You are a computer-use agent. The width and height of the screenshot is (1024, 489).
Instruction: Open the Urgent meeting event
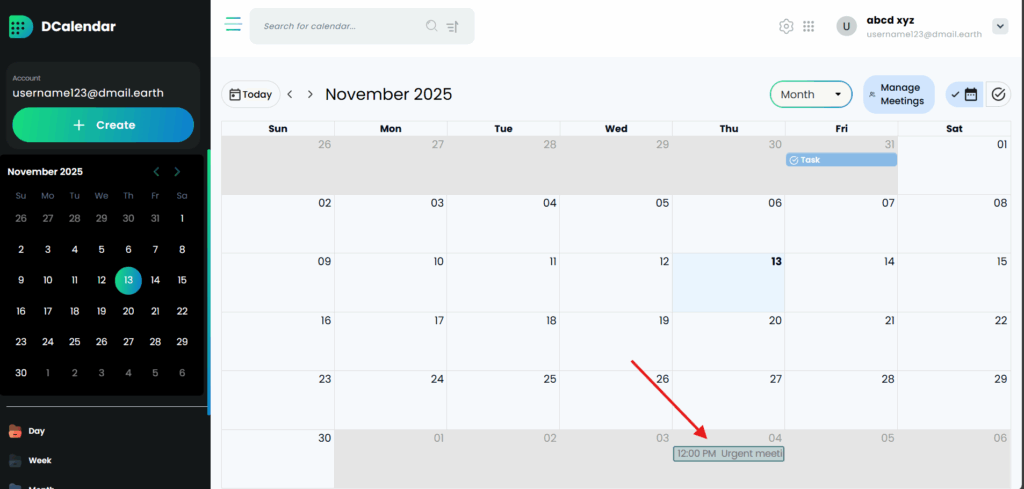[729, 454]
